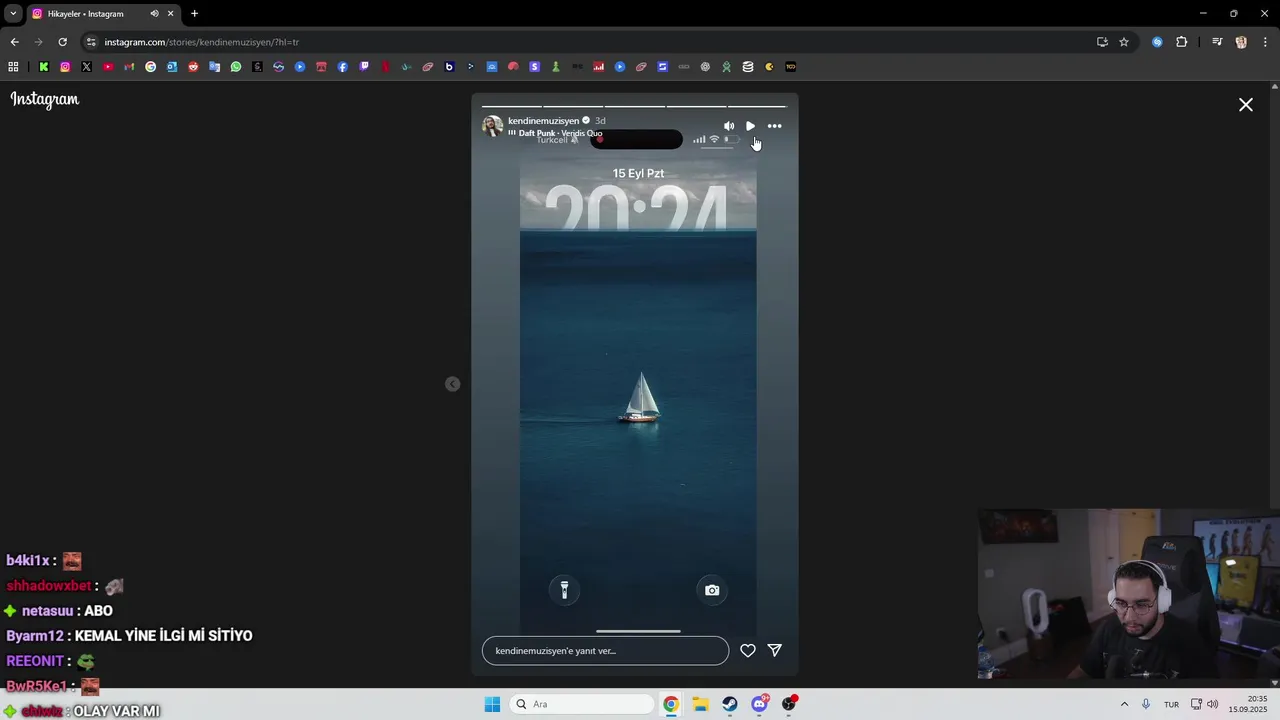Go to the previous story arrow
The height and width of the screenshot is (720, 1280).
click(453, 384)
